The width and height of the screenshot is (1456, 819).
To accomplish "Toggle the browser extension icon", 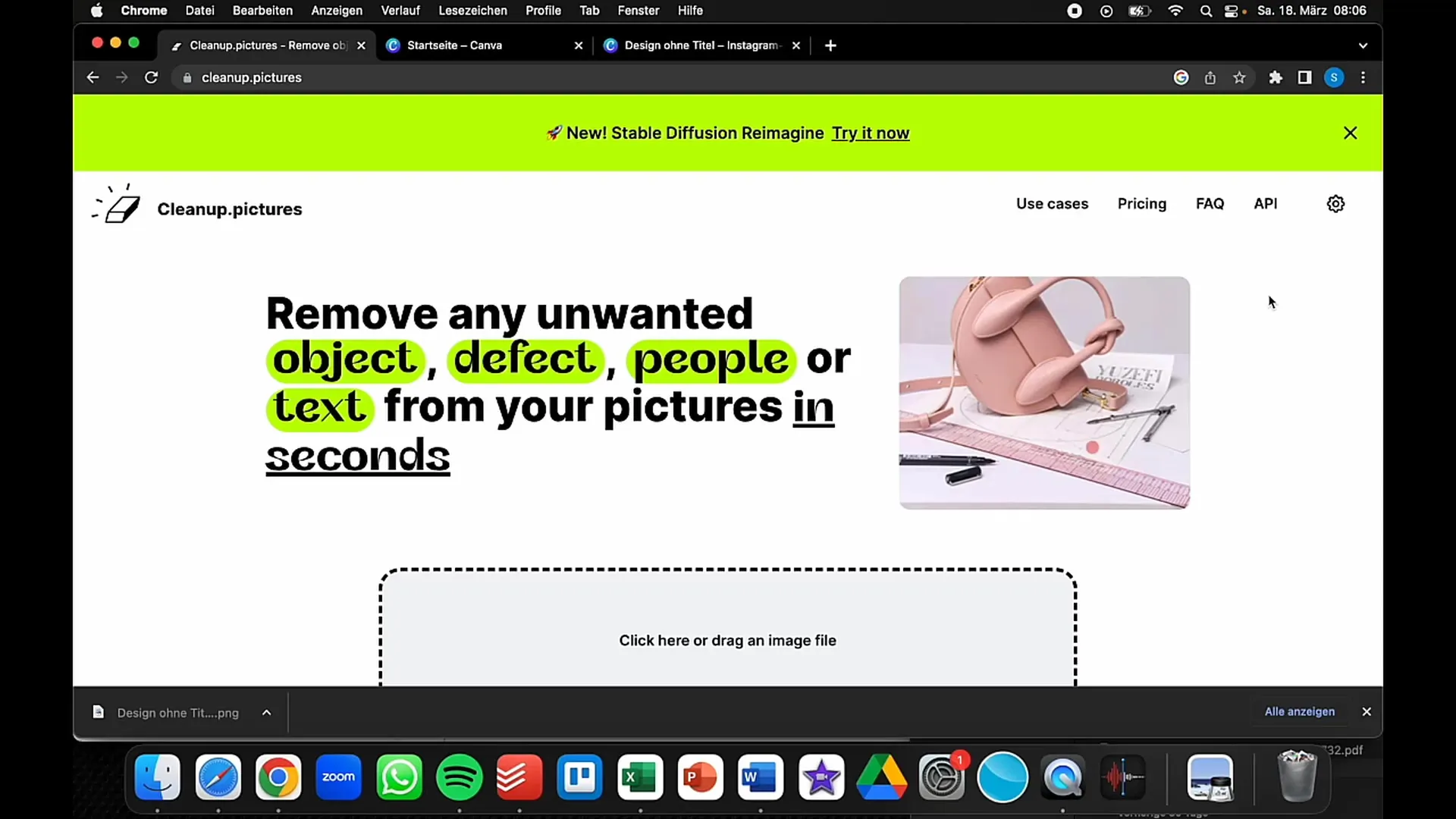I will [1276, 77].
